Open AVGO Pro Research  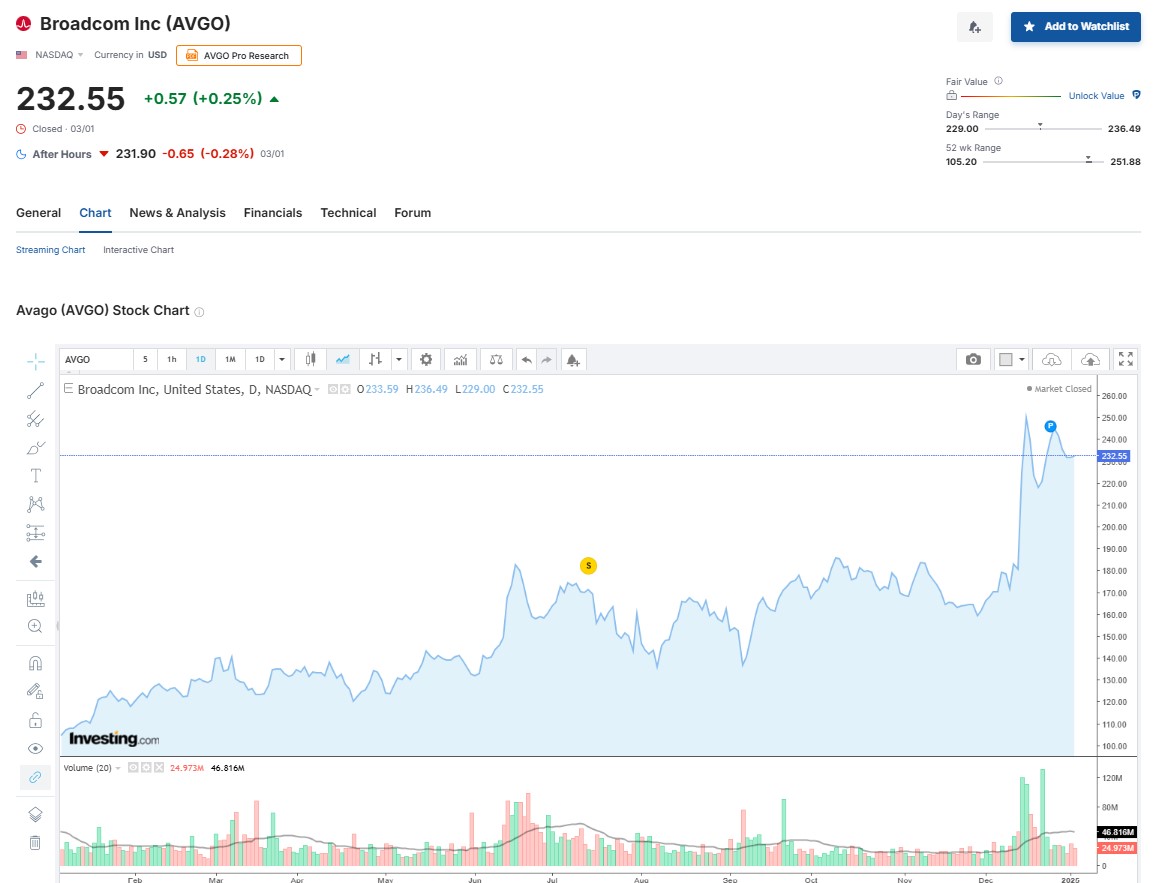pyautogui.click(x=239, y=56)
